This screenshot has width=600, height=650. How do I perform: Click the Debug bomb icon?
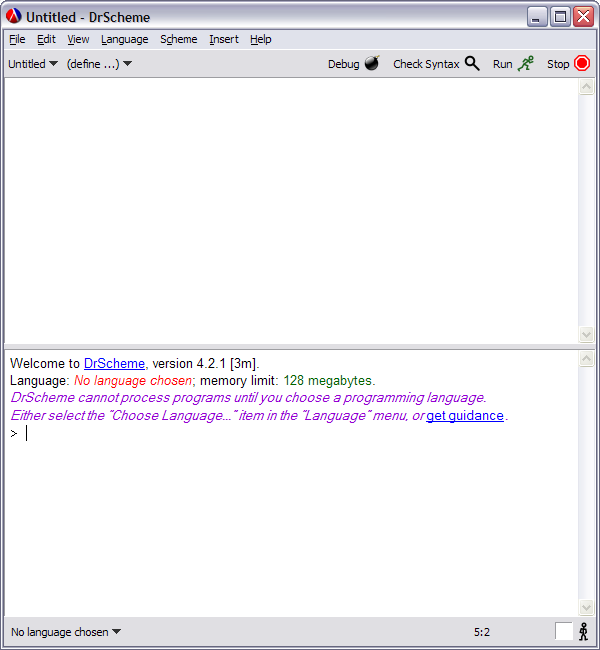(x=372, y=63)
